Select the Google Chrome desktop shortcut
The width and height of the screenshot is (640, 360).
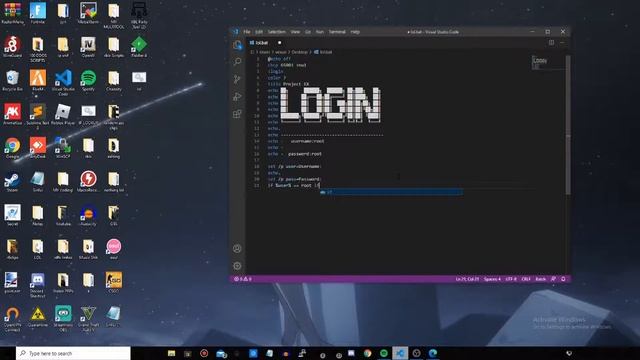[x=12, y=148]
